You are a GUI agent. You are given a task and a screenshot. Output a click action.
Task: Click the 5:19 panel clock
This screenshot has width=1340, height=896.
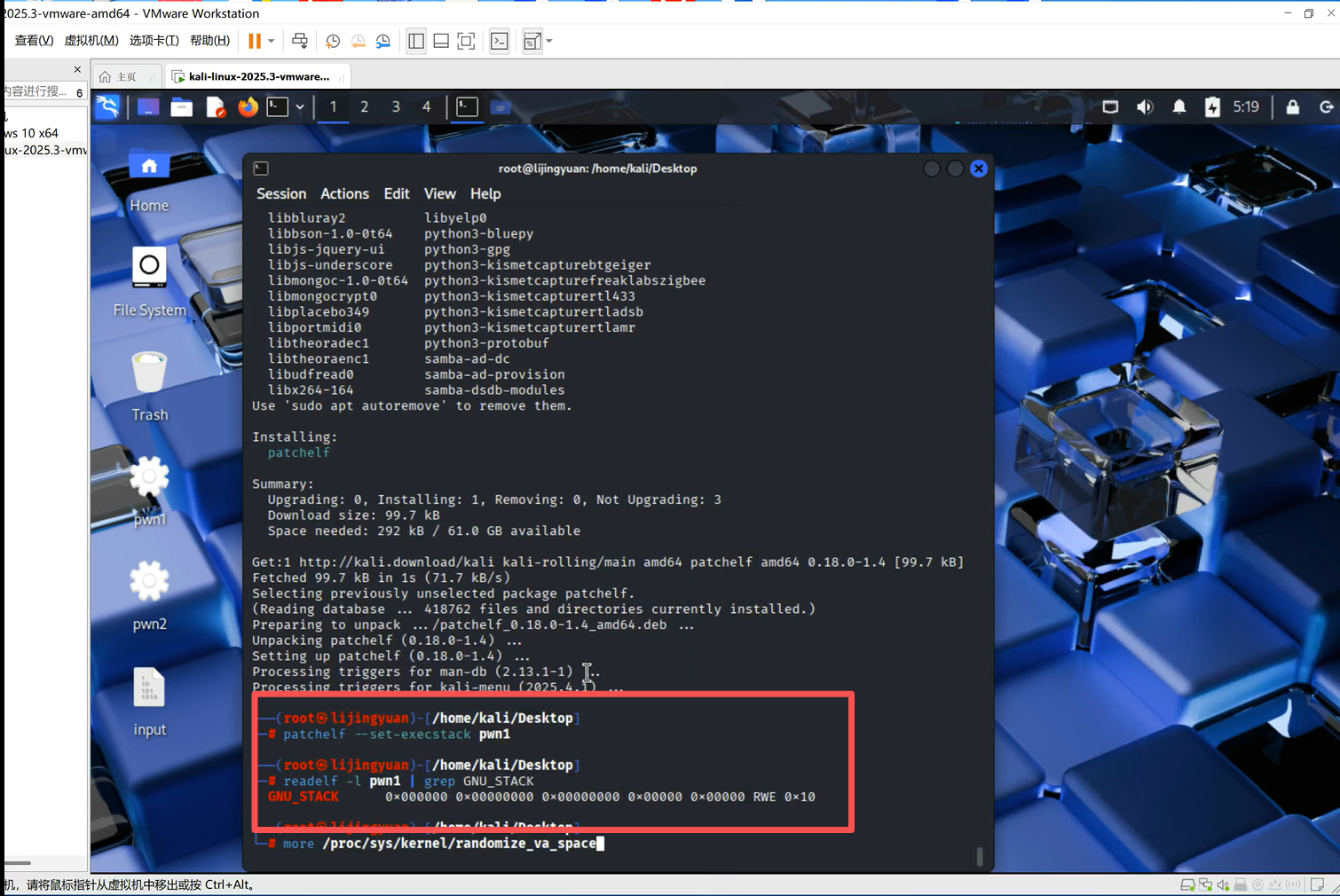(1246, 106)
